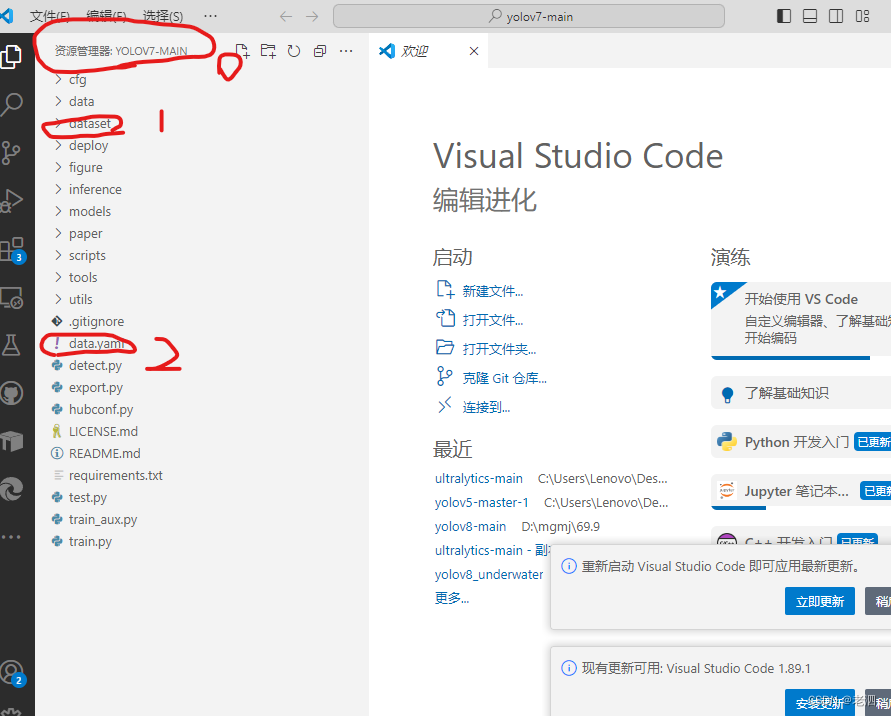Image resolution: width=891 pixels, height=716 pixels.
Task: Expand the figure folder
Action: point(202,167)
